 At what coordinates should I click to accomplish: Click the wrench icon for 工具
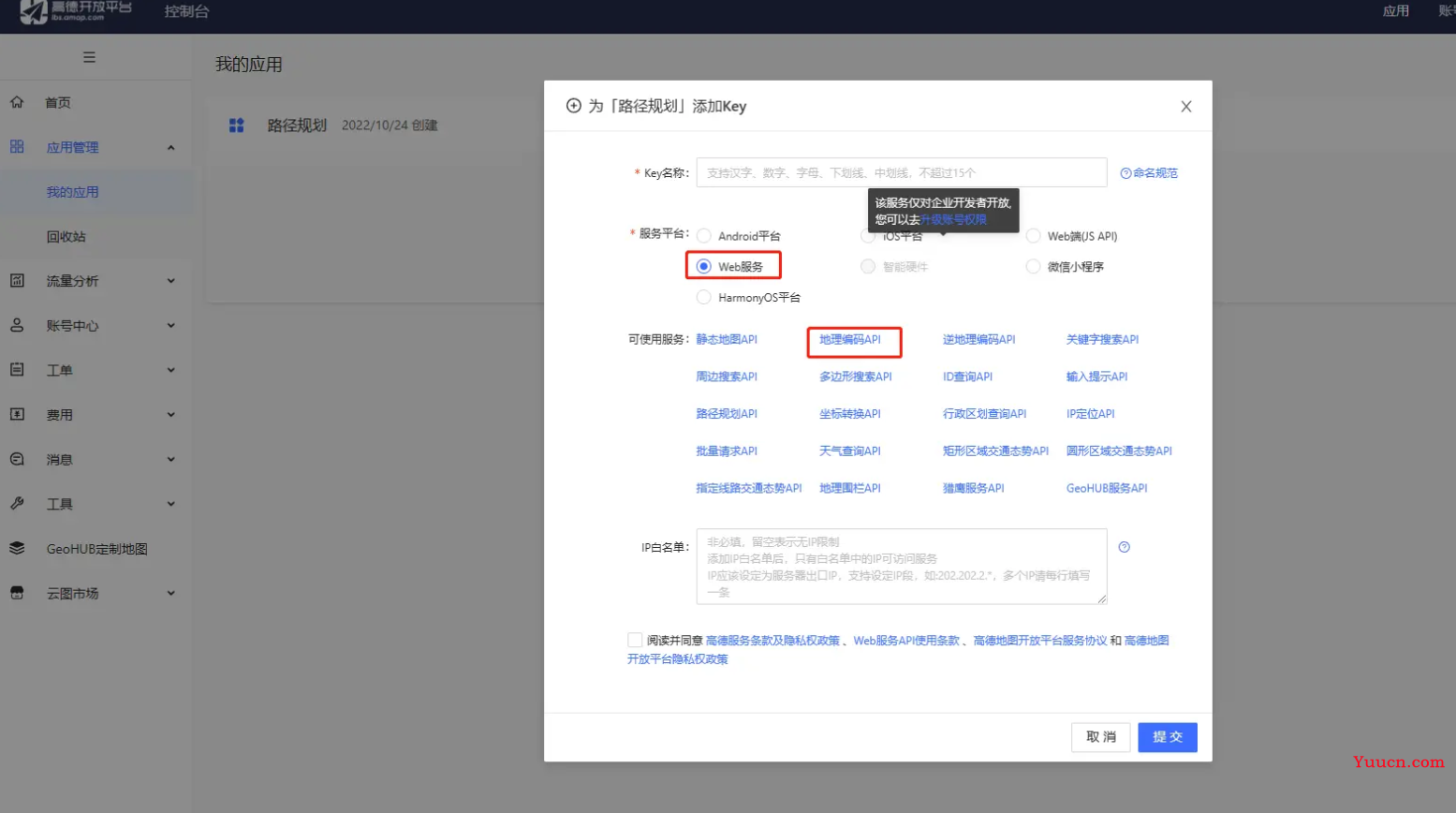coord(17,503)
